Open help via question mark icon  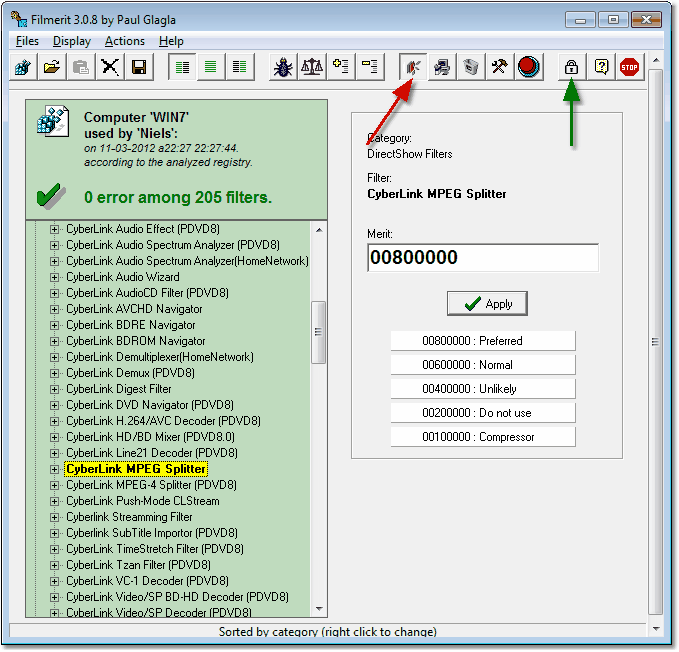coord(601,67)
